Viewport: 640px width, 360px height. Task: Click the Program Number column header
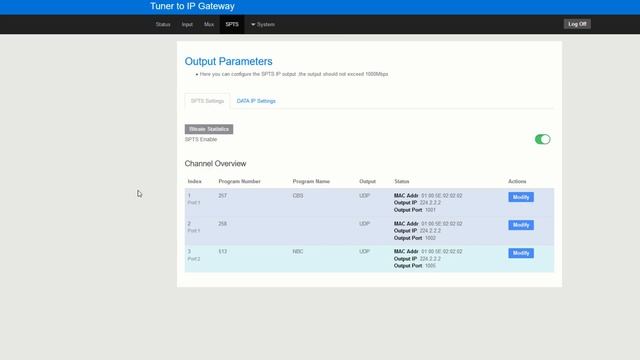[240, 181]
